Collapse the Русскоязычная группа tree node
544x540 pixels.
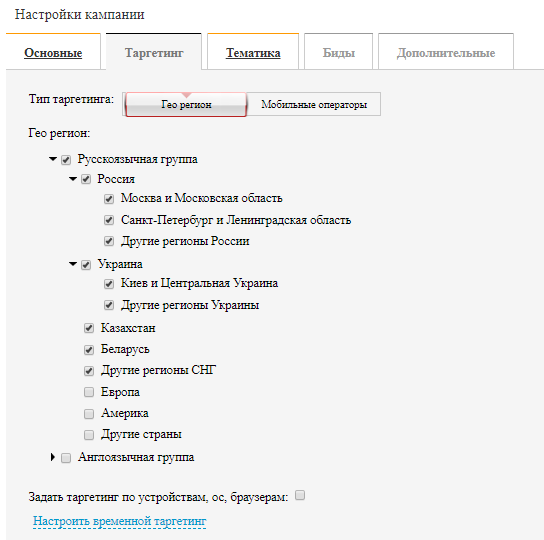click(x=53, y=159)
